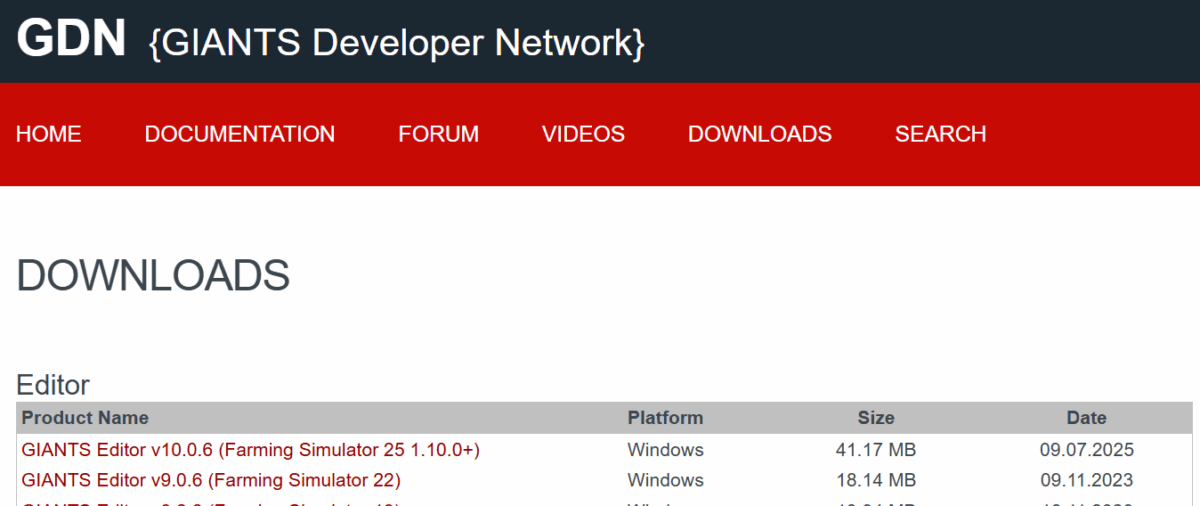Click the Platform column header
Image resolution: width=1200 pixels, height=506 pixels.
tap(665, 418)
